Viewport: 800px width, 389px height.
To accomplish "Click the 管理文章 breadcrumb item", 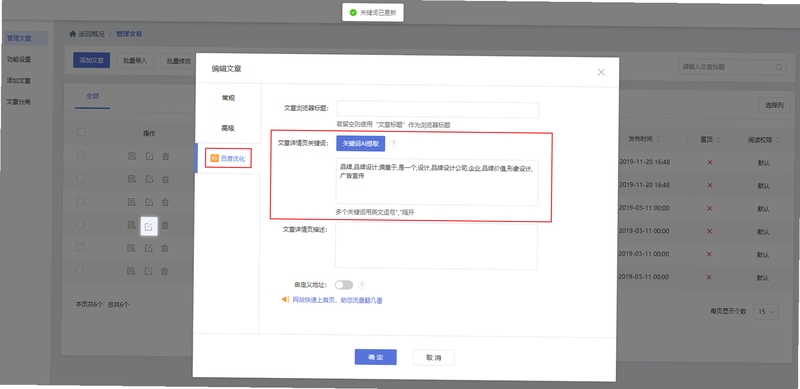I will click(129, 34).
